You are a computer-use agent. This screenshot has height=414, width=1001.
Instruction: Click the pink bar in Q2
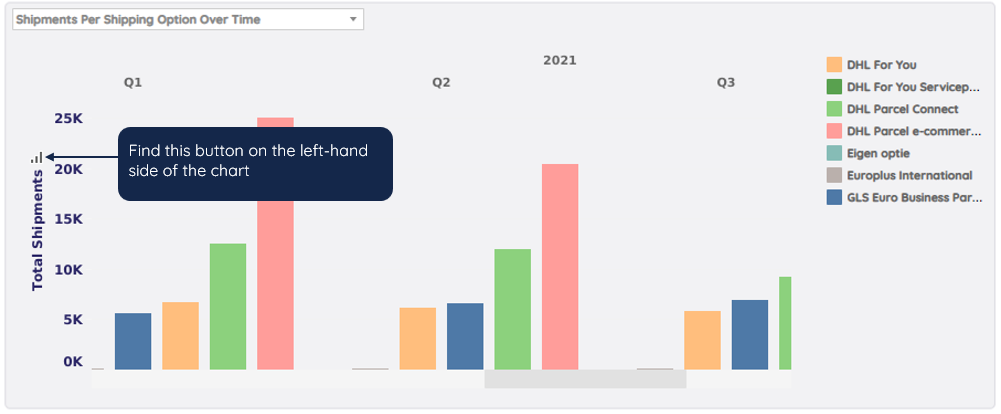click(x=560, y=267)
